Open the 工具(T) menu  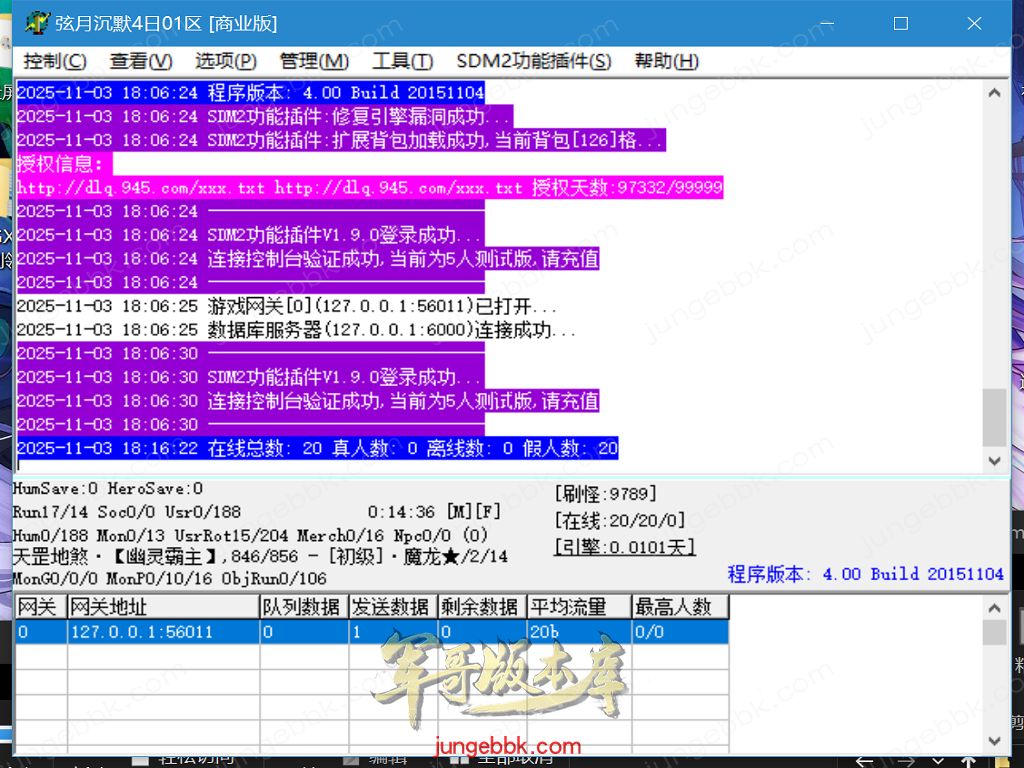click(402, 61)
